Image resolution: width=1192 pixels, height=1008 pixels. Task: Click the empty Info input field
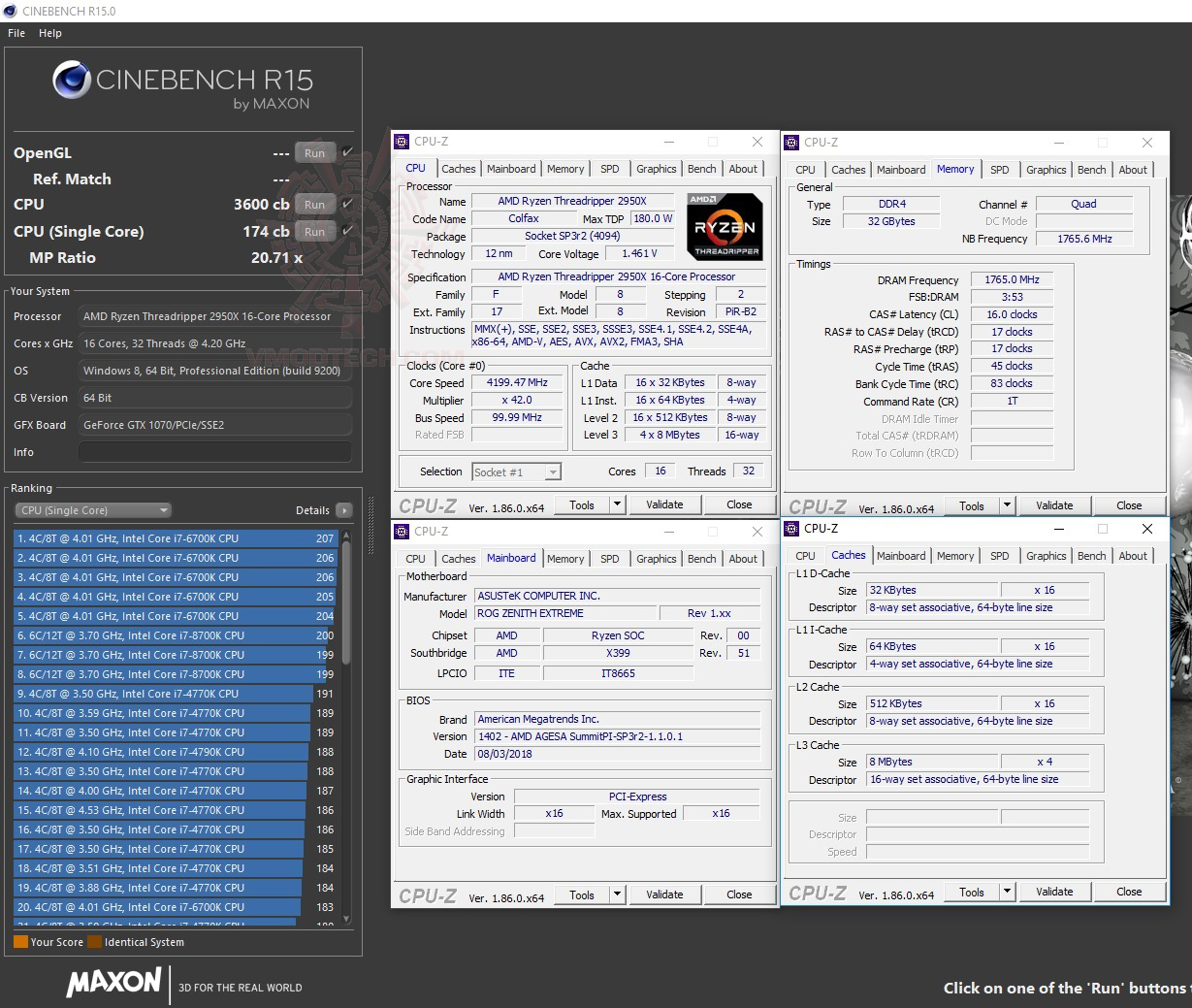click(215, 452)
